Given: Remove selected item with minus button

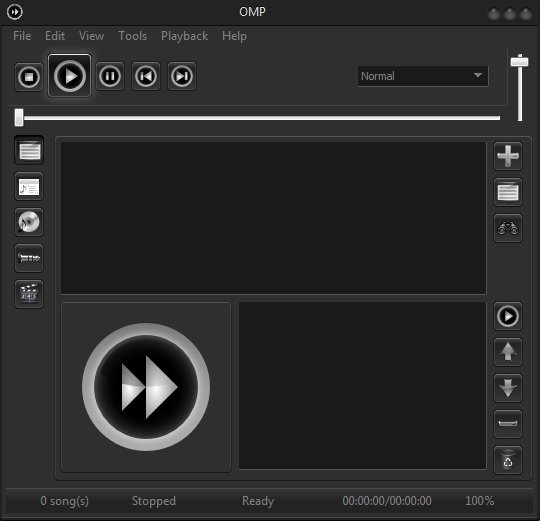Looking at the screenshot, I should coord(508,424).
